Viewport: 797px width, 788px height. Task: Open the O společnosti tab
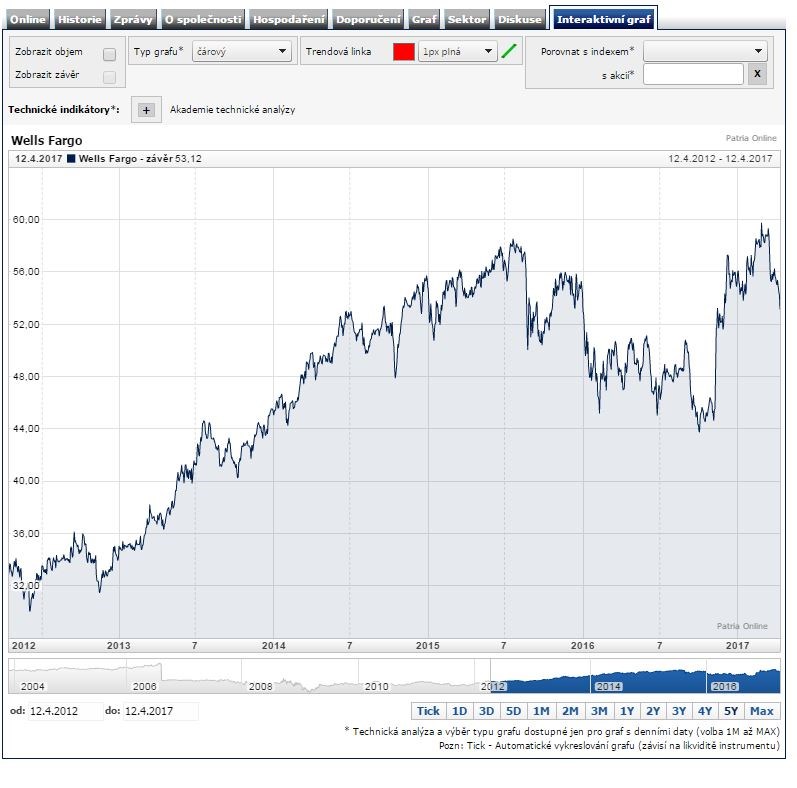pyautogui.click(x=203, y=19)
